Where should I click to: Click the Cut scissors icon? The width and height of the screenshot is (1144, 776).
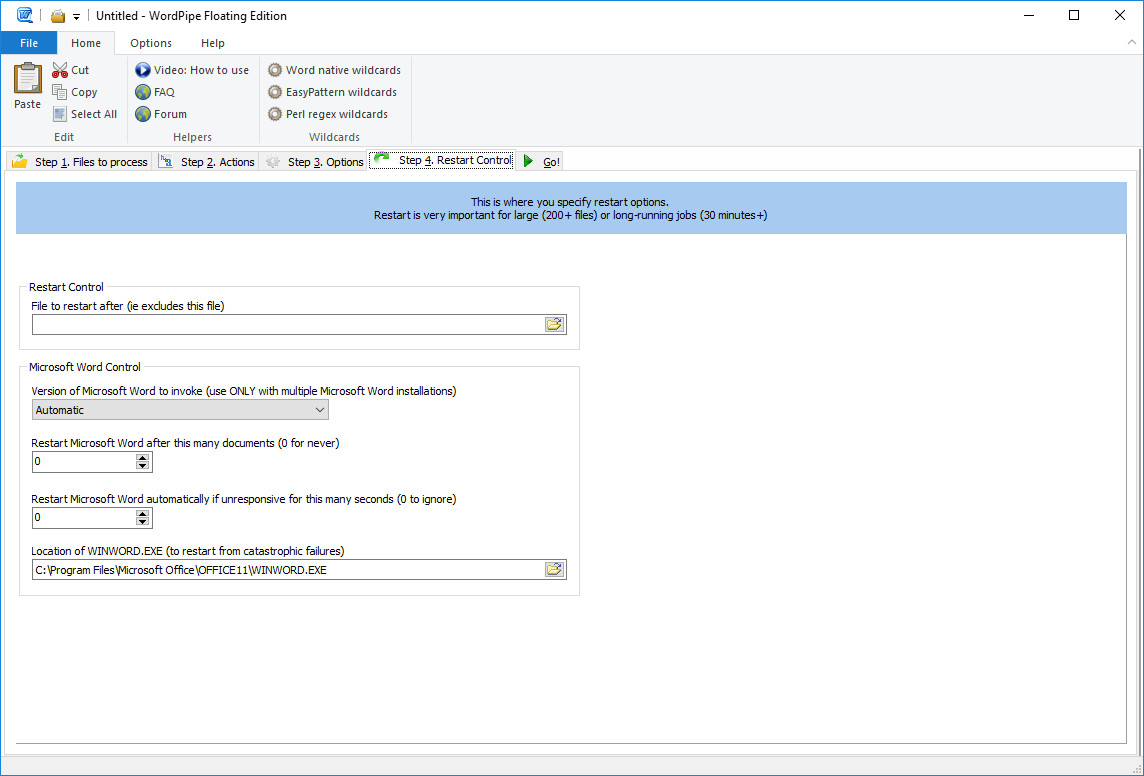[x=60, y=70]
